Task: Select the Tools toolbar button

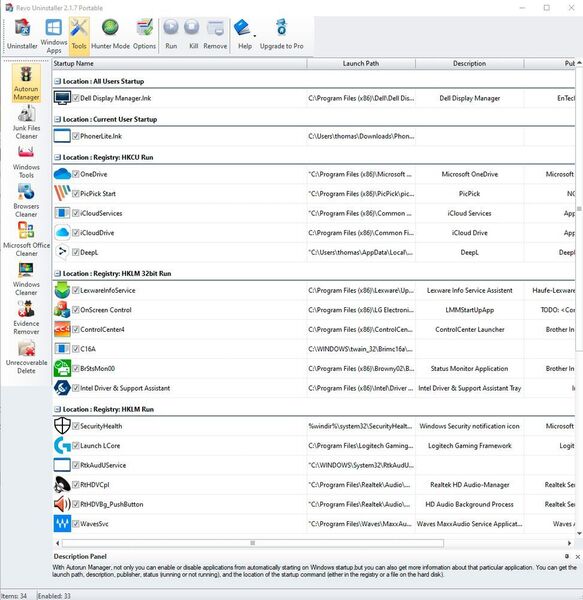Action: tap(79, 34)
